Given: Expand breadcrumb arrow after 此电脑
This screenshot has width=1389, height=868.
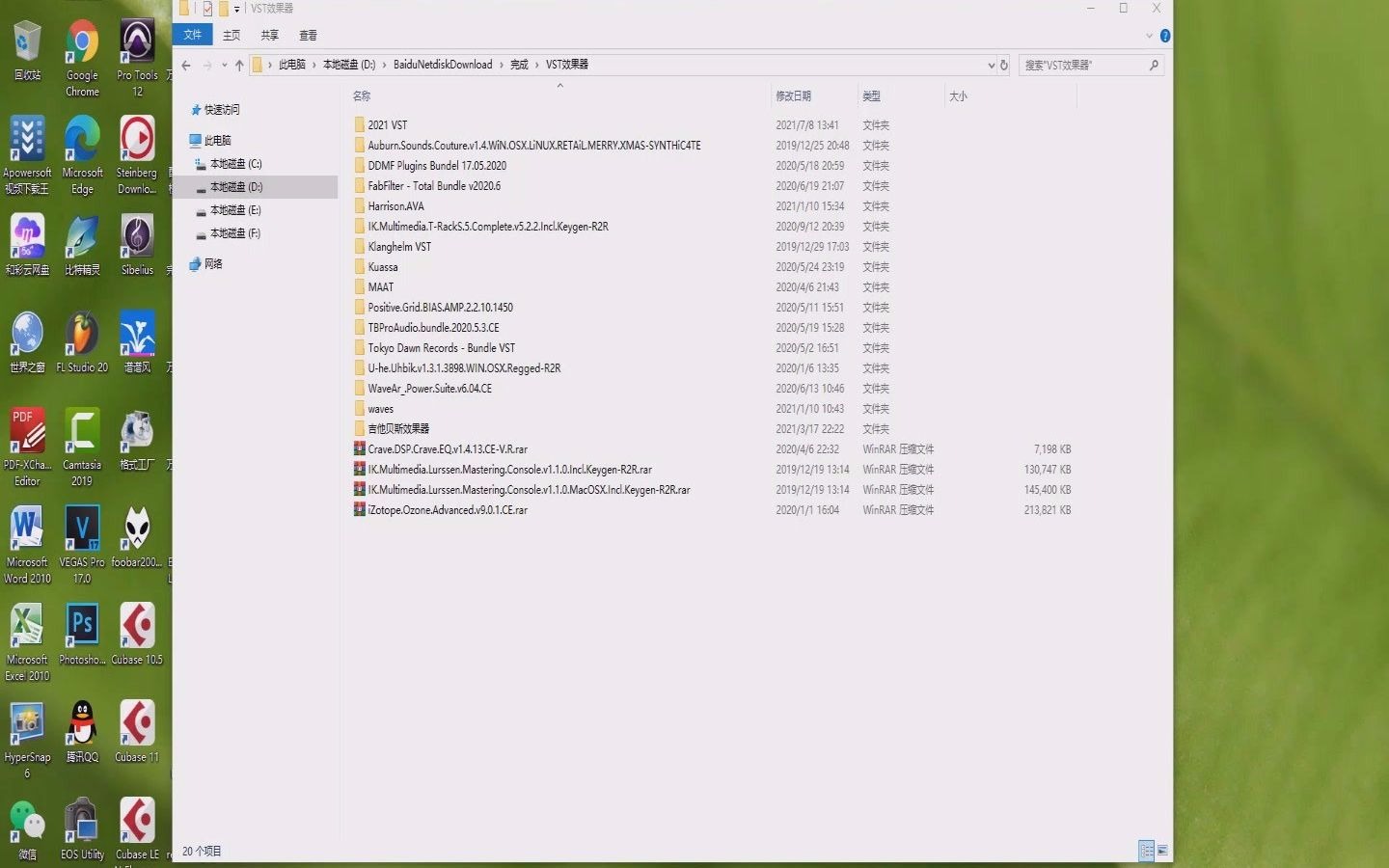Looking at the screenshot, I should point(314,65).
